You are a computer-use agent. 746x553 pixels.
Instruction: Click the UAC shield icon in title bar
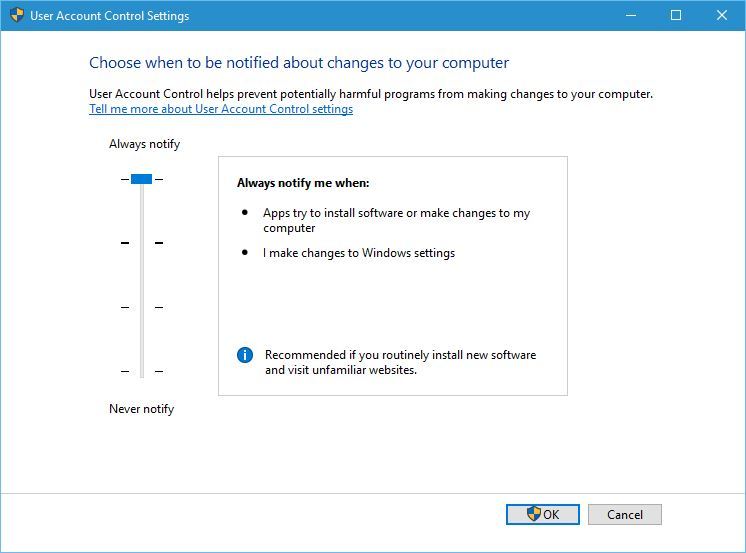(x=17, y=15)
